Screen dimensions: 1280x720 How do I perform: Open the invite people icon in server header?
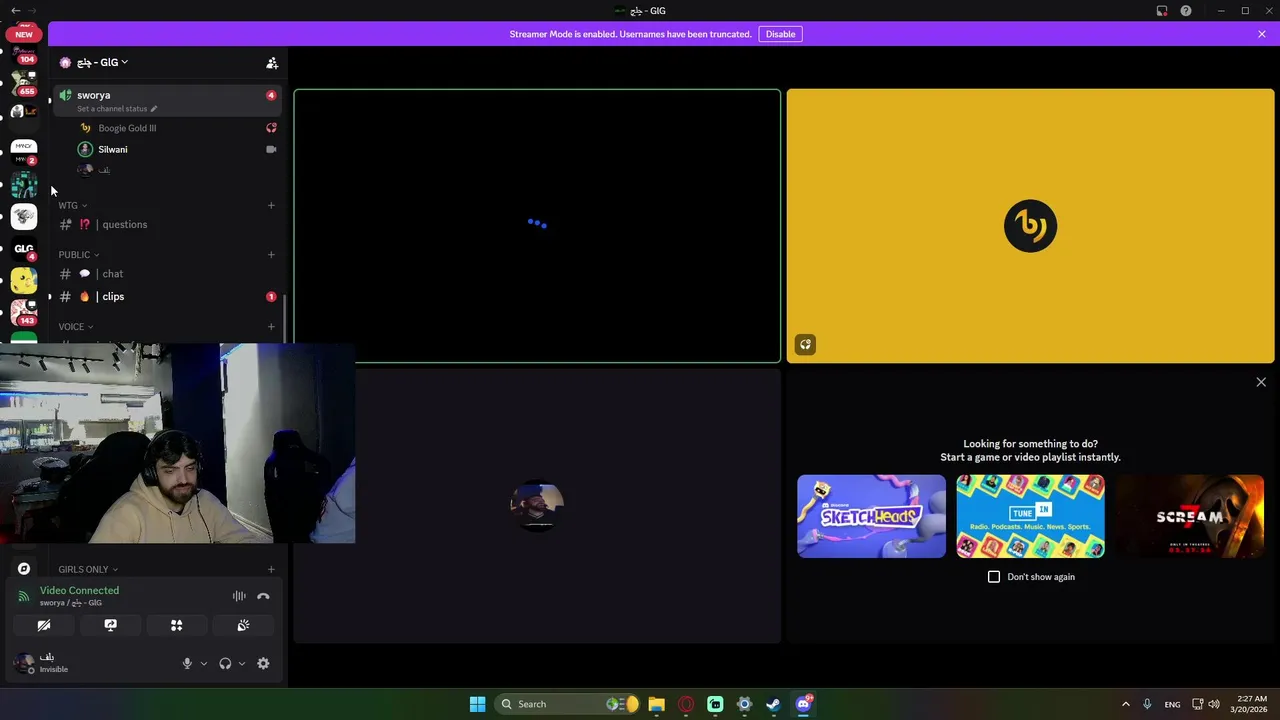[x=272, y=63]
